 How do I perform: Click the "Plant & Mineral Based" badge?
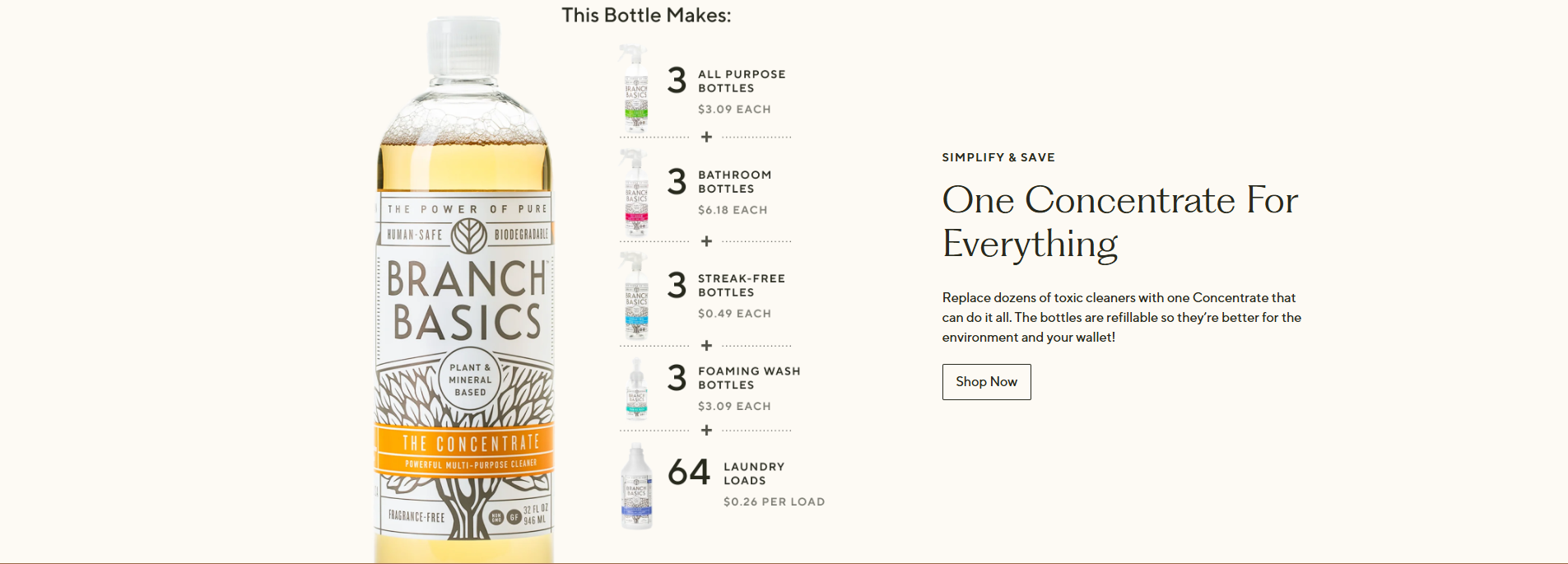point(470,380)
